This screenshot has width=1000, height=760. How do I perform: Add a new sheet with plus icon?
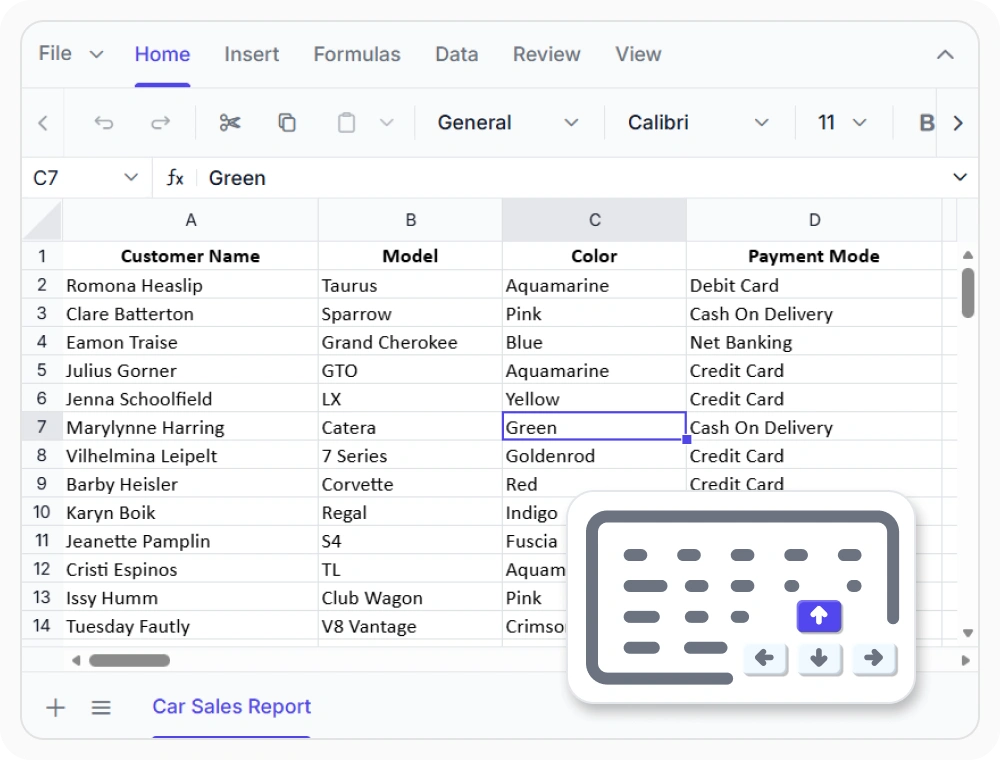click(55, 708)
